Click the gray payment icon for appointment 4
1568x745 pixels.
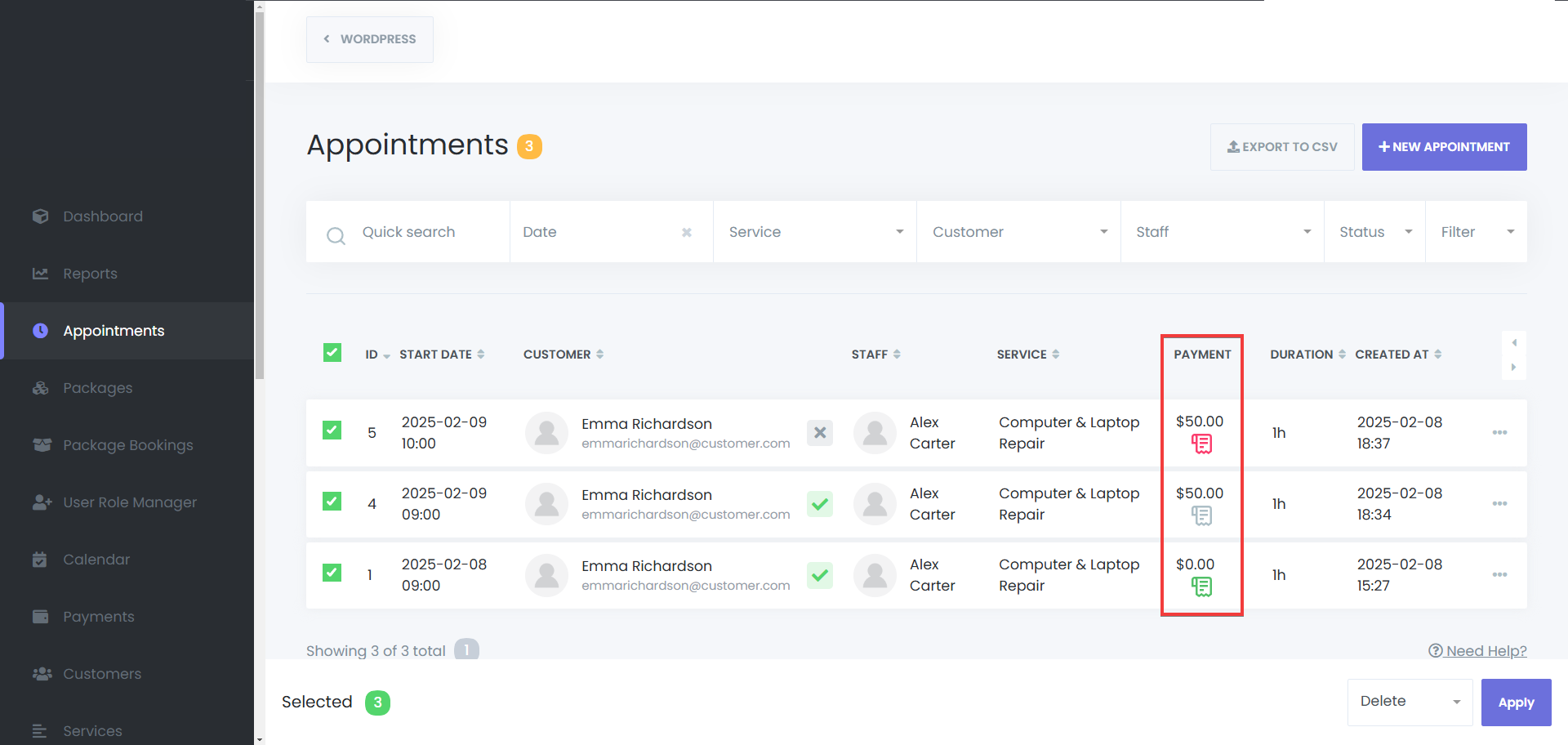coord(1201,515)
